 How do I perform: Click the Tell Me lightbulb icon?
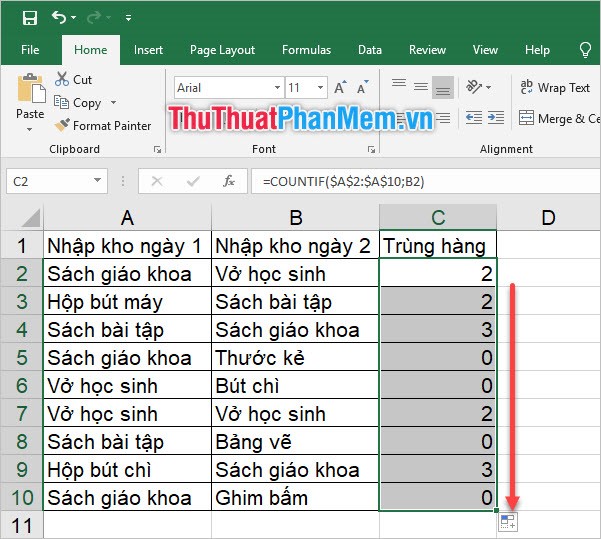[x=585, y=50]
